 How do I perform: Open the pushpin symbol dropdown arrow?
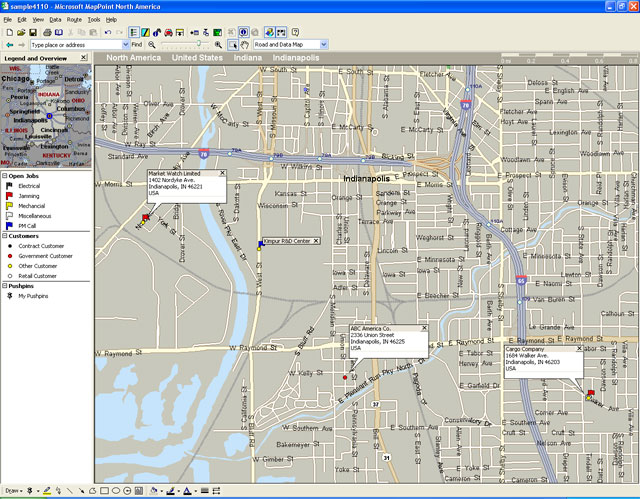(x=38, y=491)
